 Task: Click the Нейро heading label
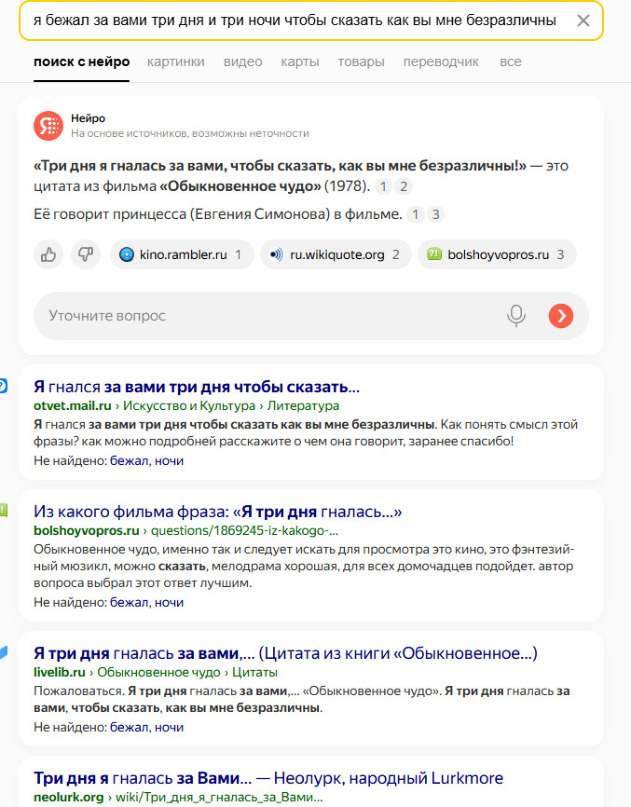coord(88,118)
